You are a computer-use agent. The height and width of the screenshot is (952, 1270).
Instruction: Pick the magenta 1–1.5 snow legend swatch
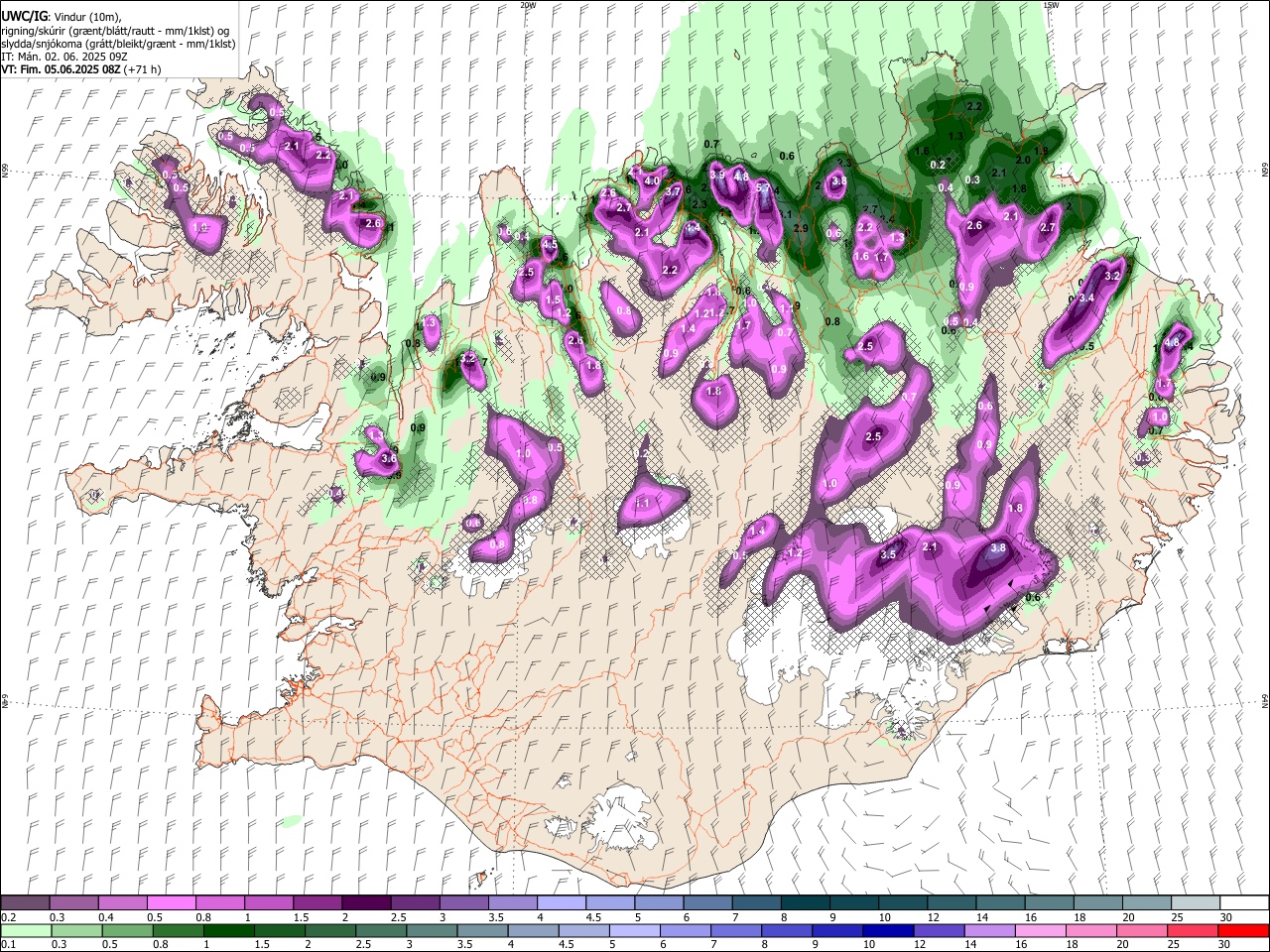(x=269, y=903)
